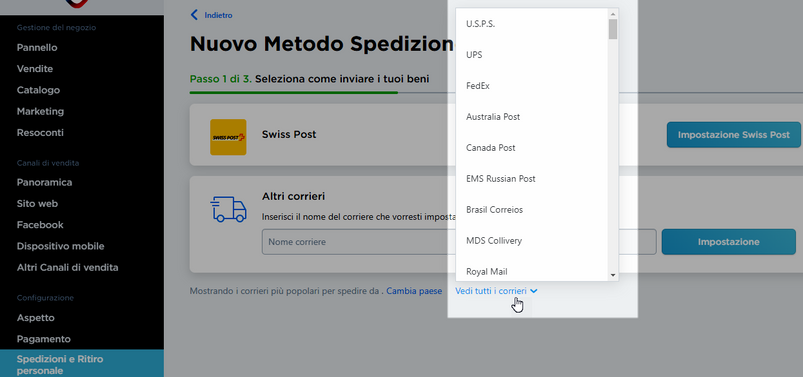Screen dimensions: 803x377
Task: Open Aspetto in the sidebar
Action: pyautogui.click(x=35, y=318)
